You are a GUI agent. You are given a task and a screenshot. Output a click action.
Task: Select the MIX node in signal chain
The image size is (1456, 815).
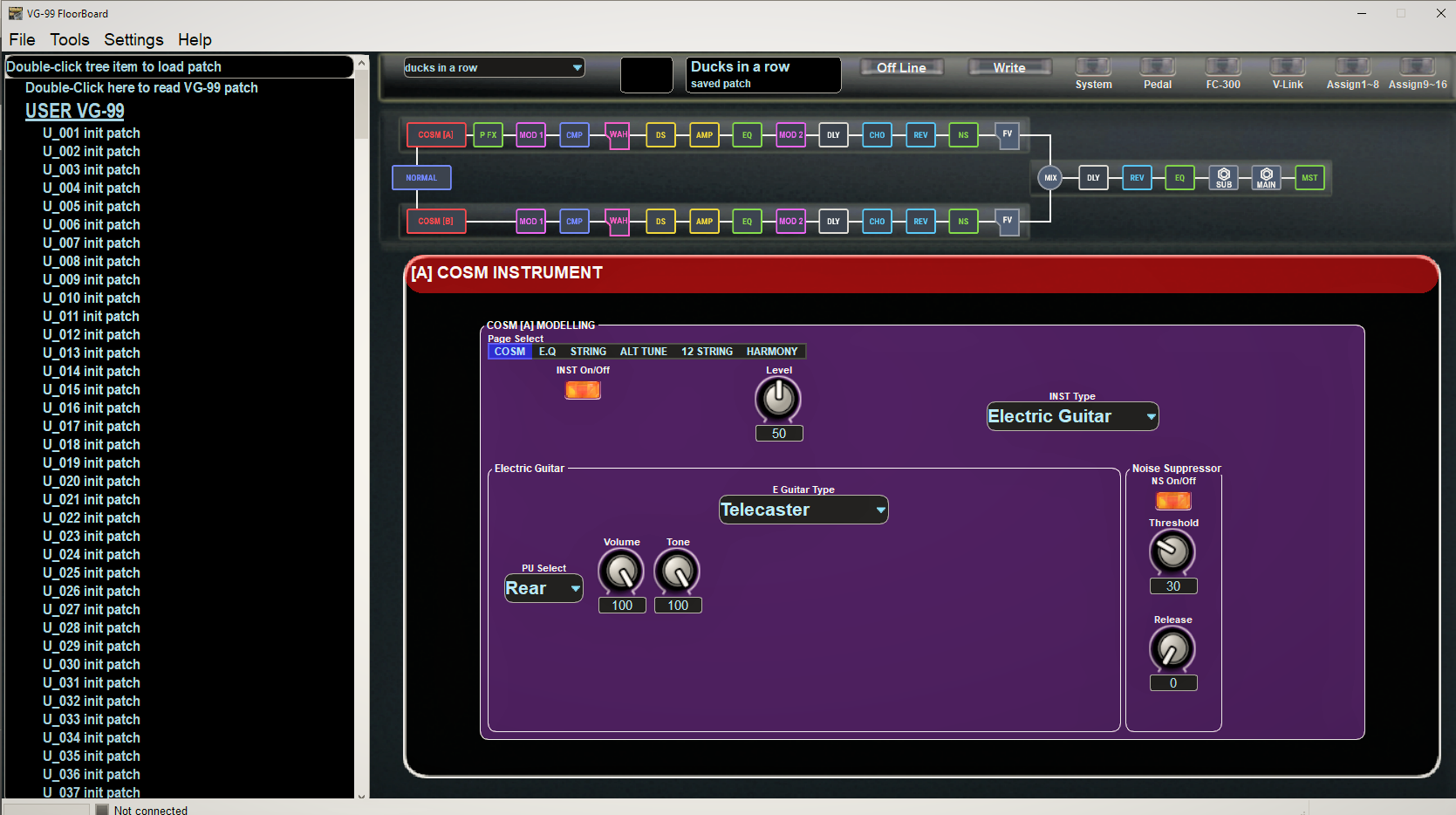click(x=1050, y=178)
